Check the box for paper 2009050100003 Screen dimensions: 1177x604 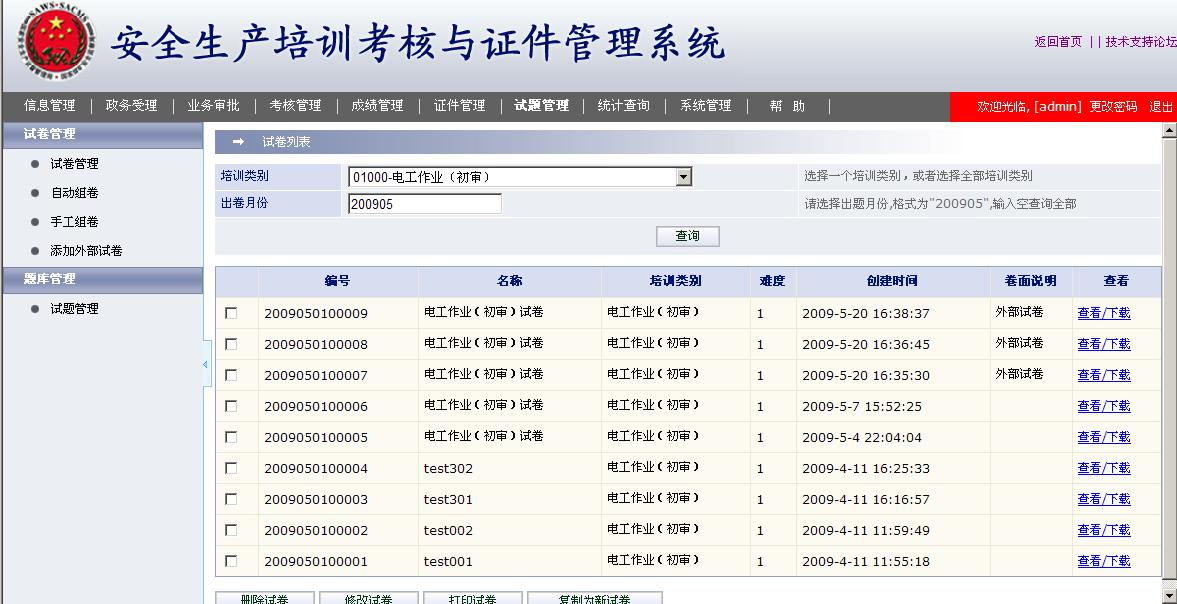[231, 499]
